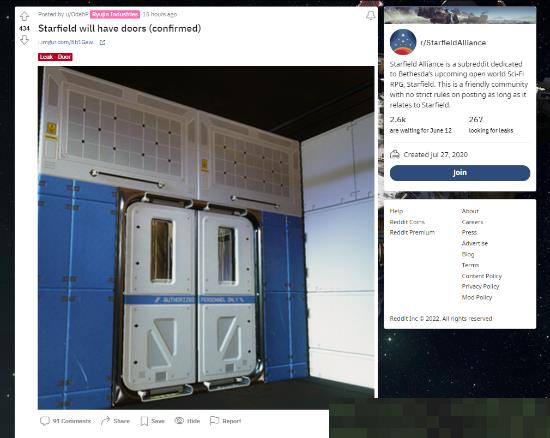Screen dimensions: 550x438
Task: Click the pink Ryujin Industries user flair
Action: [x=115, y=14]
